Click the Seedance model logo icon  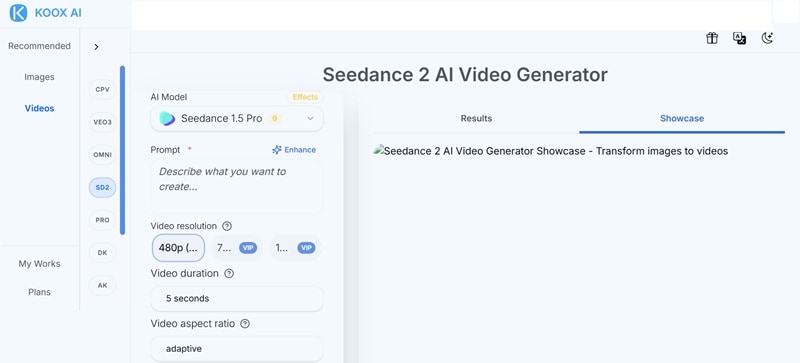click(x=167, y=118)
